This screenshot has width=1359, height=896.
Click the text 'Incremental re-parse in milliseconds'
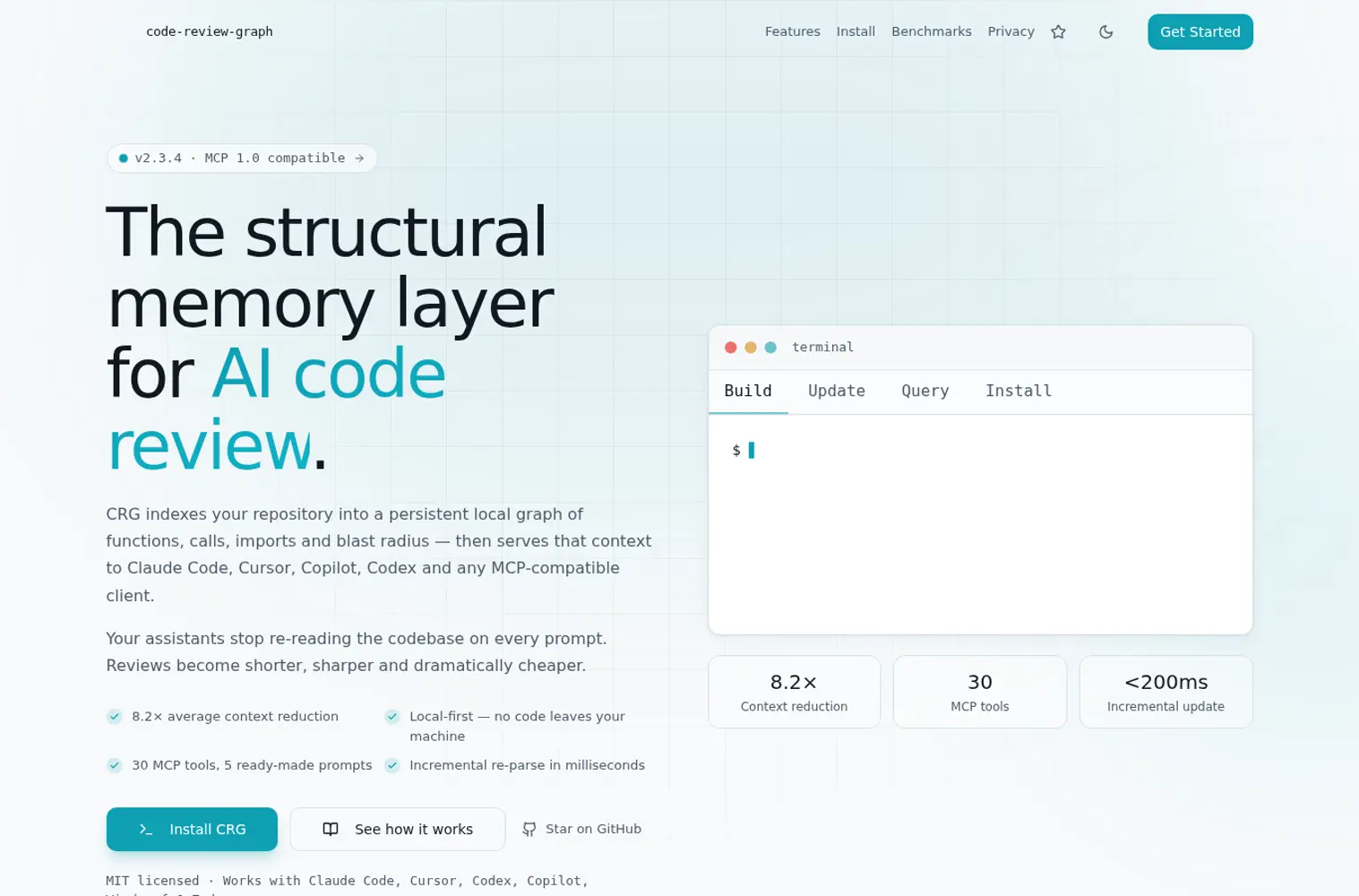tap(527, 765)
